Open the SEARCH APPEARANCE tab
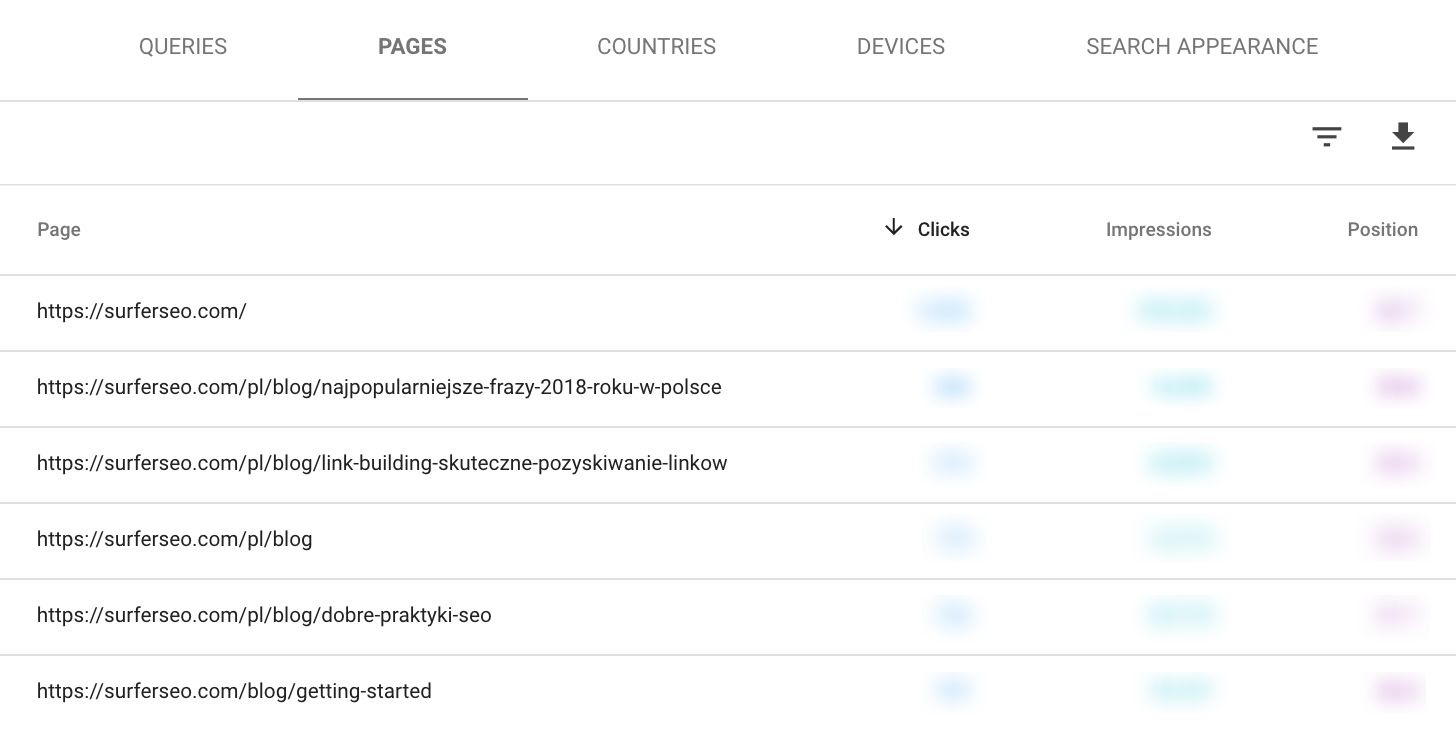 click(1203, 46)
